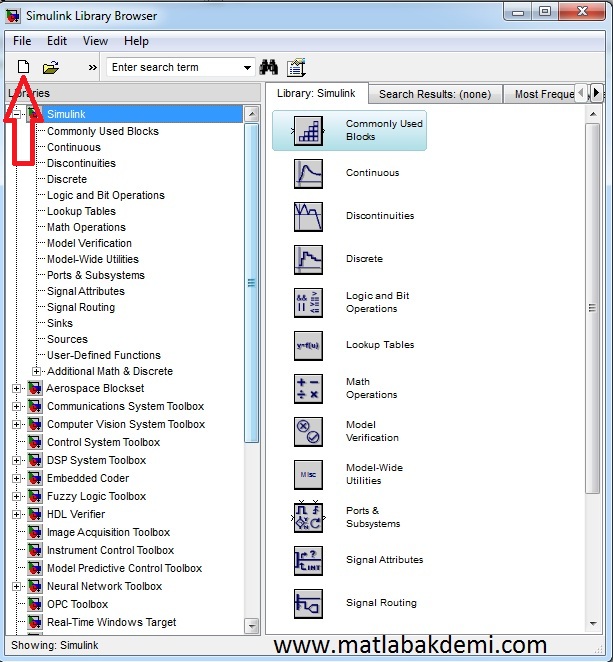This screenshot has height=662, width=613.
Task: Open the Lookup Tables block icon
Action: point(308,346)
